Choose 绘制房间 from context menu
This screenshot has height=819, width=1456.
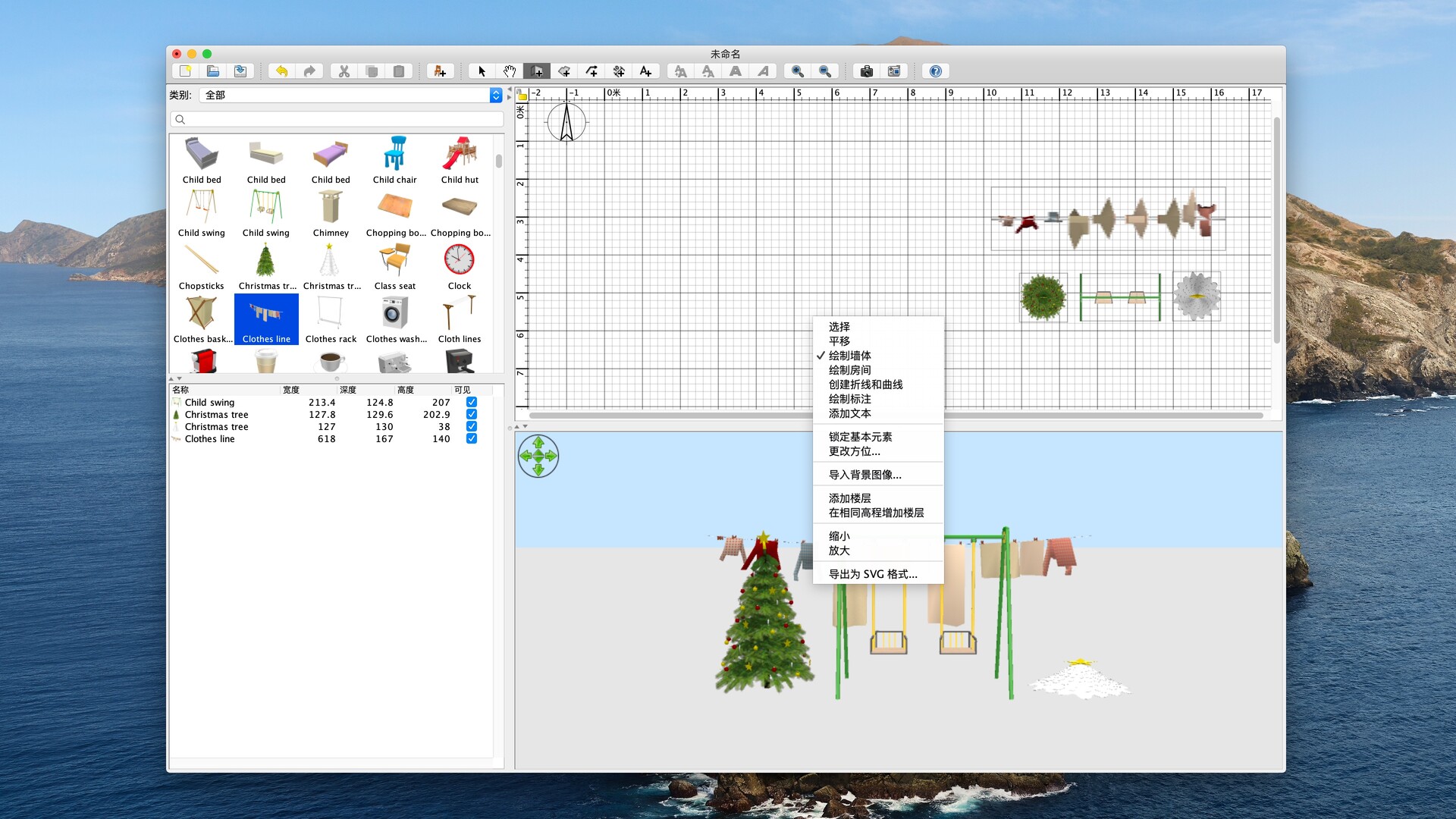coord(849,370)
